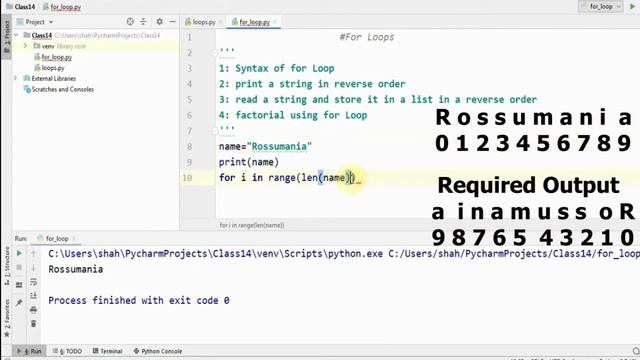The height and width of the screenshot is (360, 640).
Task: Open the Python Console tool window
Action: click(x=158, y=351)
